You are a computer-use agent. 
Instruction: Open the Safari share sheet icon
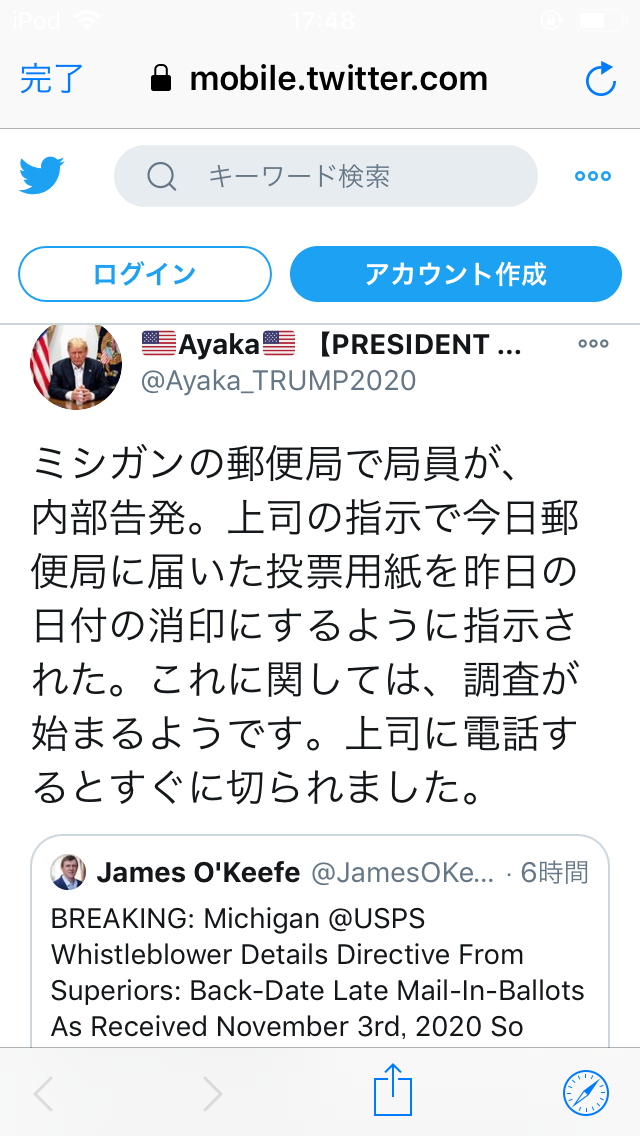(393, 1090)
